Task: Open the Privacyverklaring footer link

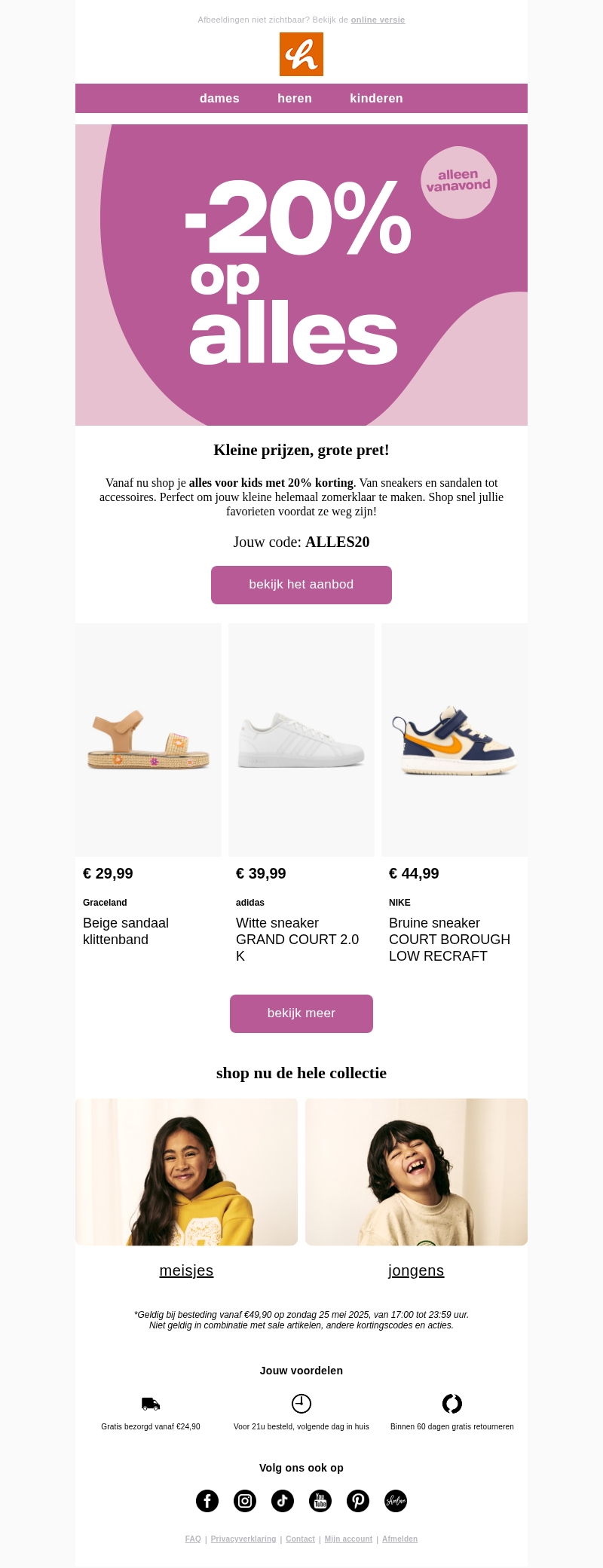Action: pyautogui.click(x=243, y=1539)
